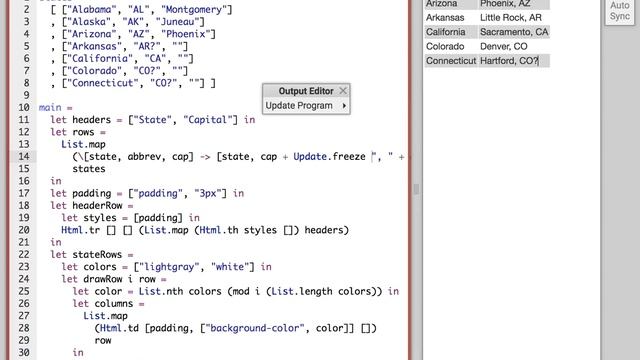The width and height of the screenshot is (640, 360).
Task: Click "Alabama" string in code
Action: point(95,9)
